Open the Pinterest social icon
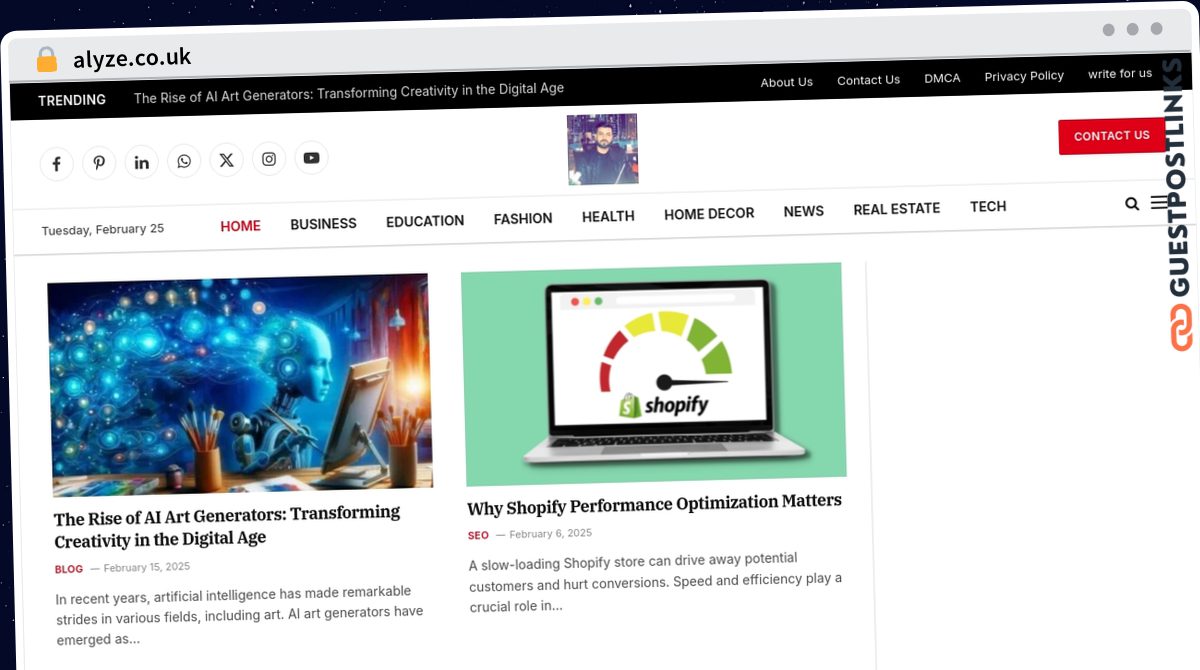Image resolution: width=1200 pixels, height=670 pixels. [99, 162]
